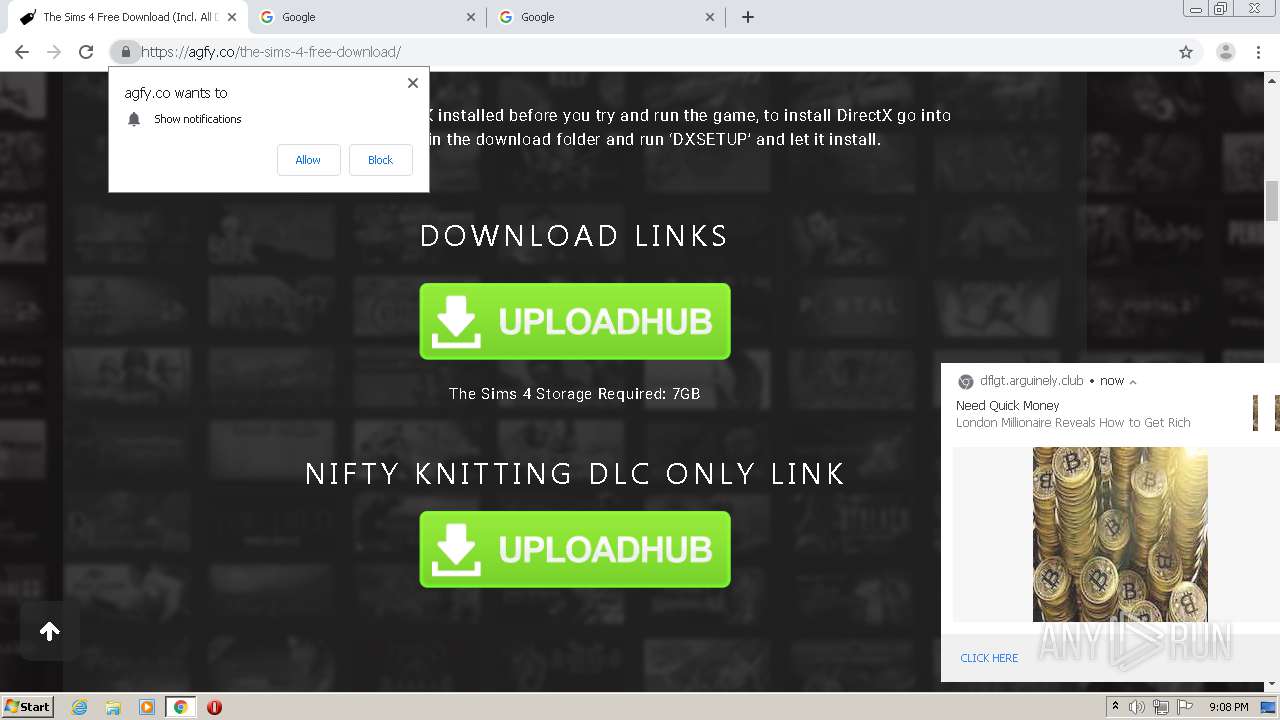
Task: Click the NIFTY KNITTING DLC ONLY LINK heading
Action: pos(575,473)
